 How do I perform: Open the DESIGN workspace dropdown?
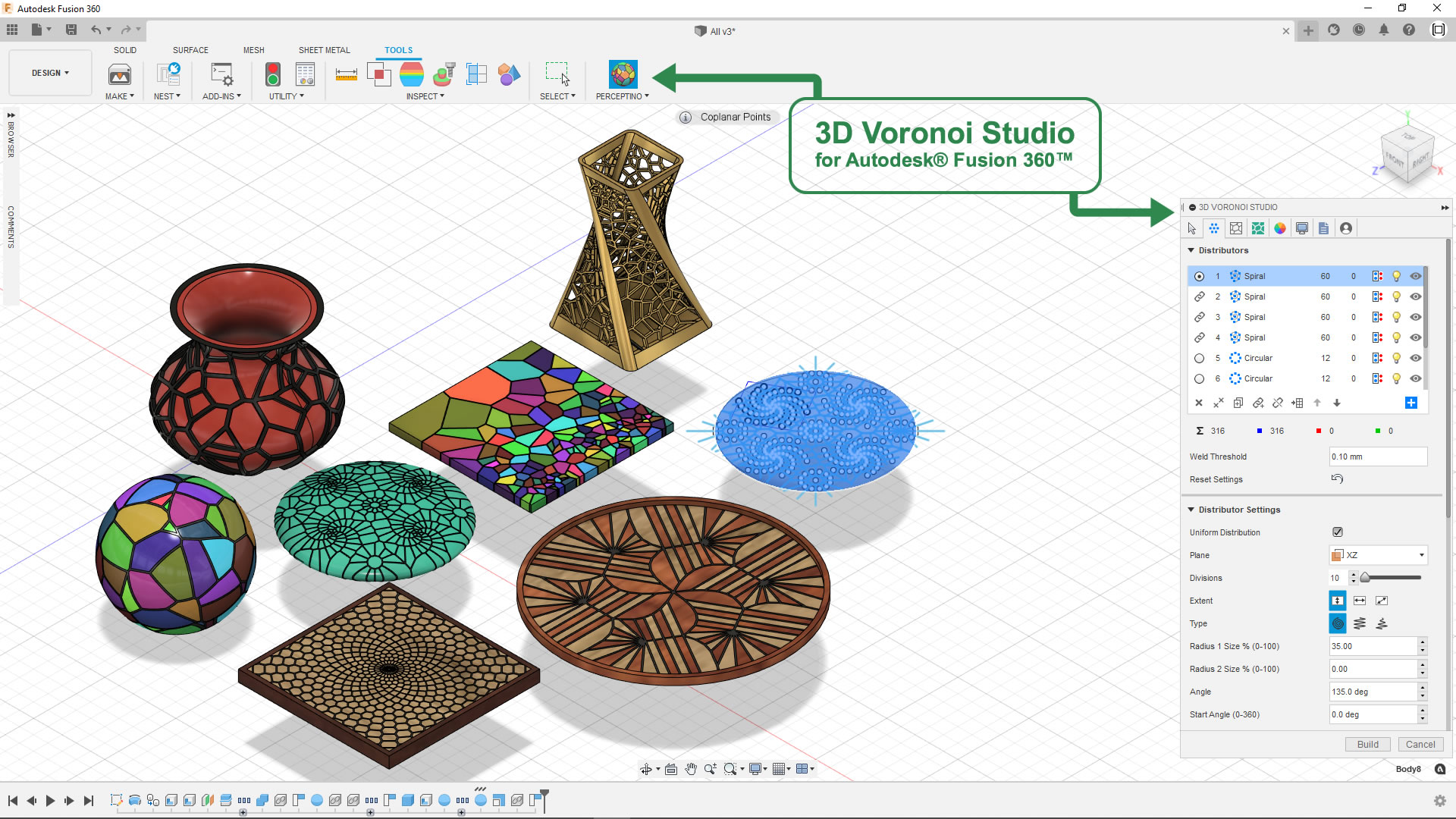50,73
